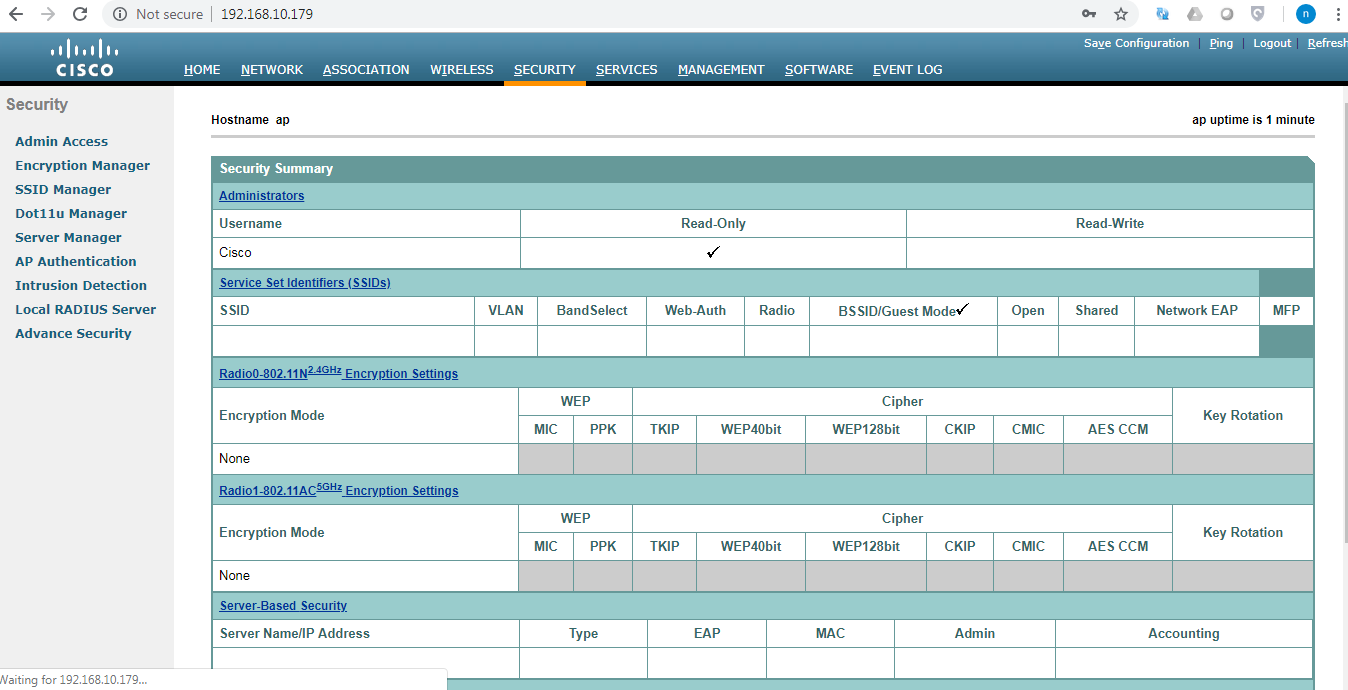Open Service Set Identifiers (SSIDs) link

click(304, 282)
